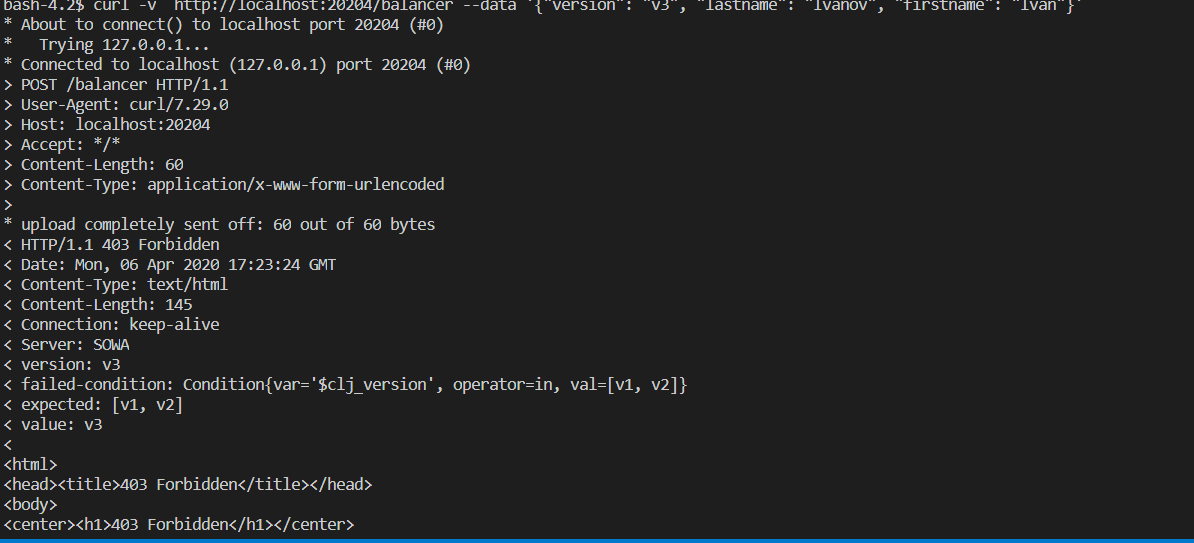The width and height of the screenshot is (1194, 543).
Task: Click the application/x-www-form-urlencoded content type text
Action: click(x=295, y=184)
